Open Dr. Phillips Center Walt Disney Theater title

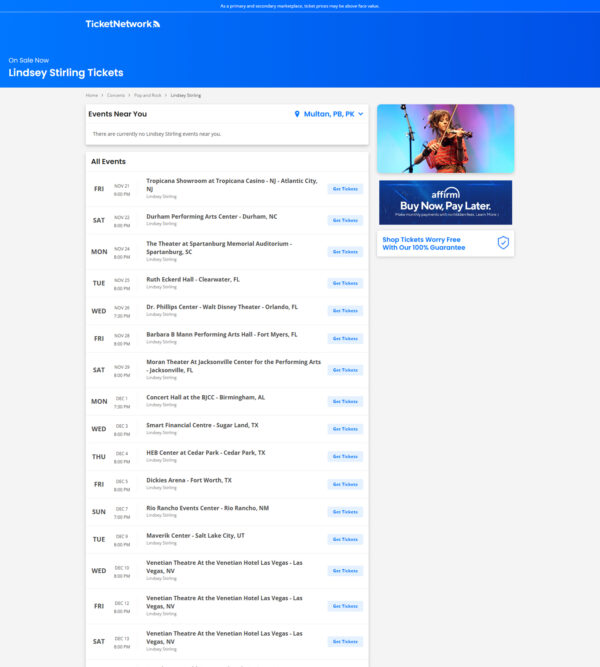(x=222, y=307)
